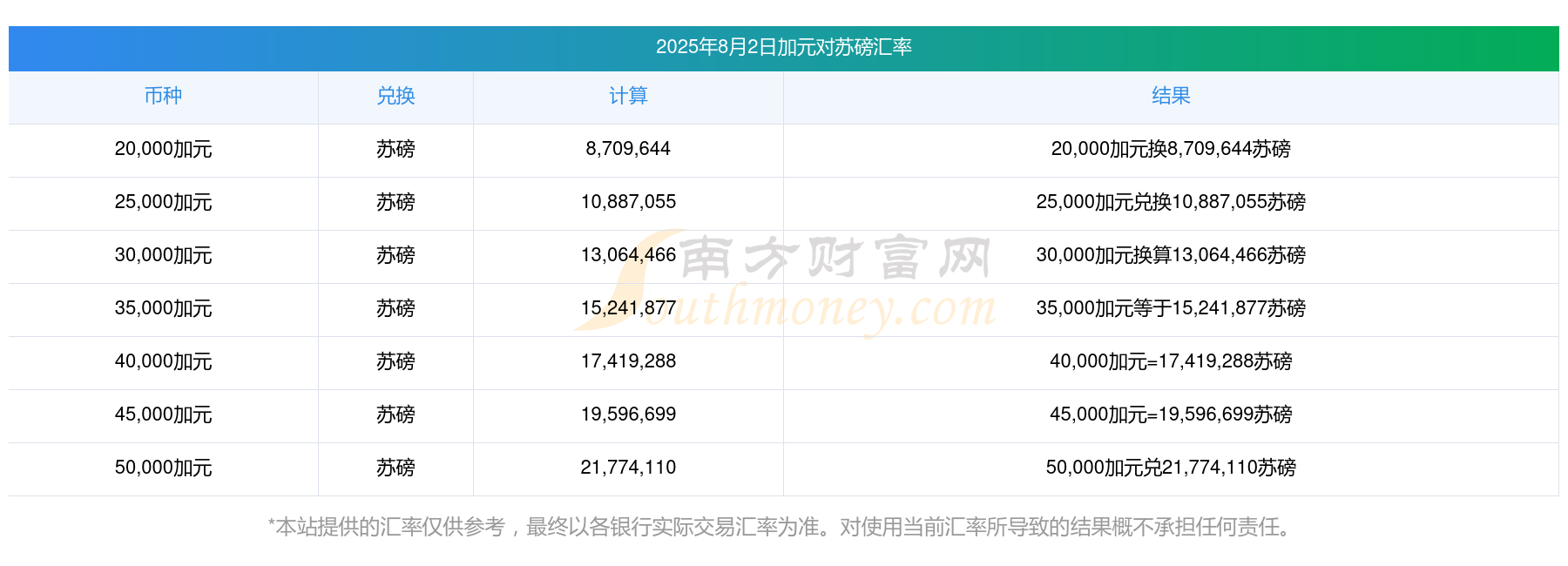
Task: Click the 计算 column header
Action: pyautogui.click(x=628, y=96)
